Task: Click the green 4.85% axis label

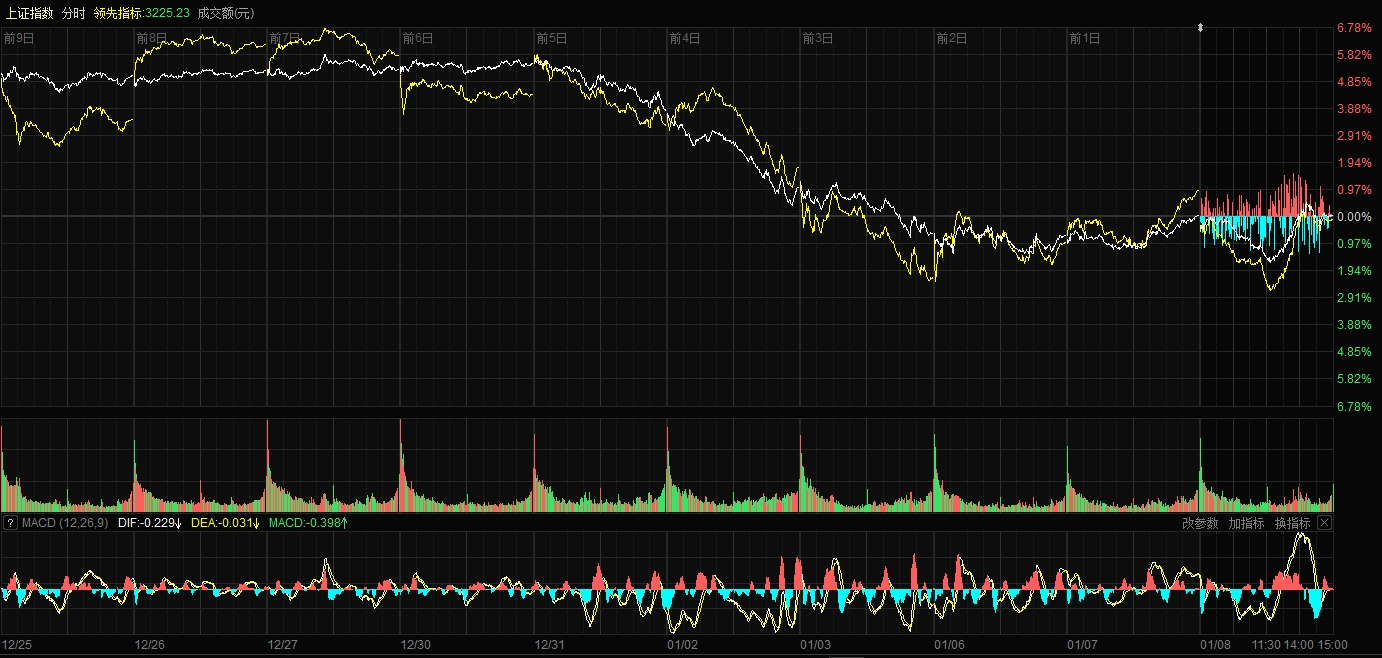Action: 1354,352
